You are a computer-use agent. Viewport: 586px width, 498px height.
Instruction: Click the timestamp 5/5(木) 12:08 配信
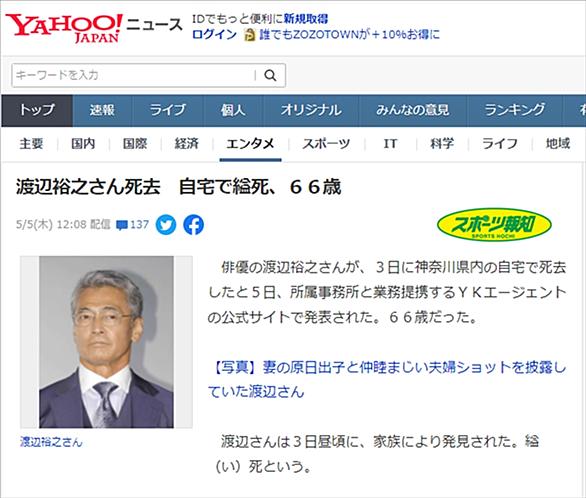tap(63, 225)
